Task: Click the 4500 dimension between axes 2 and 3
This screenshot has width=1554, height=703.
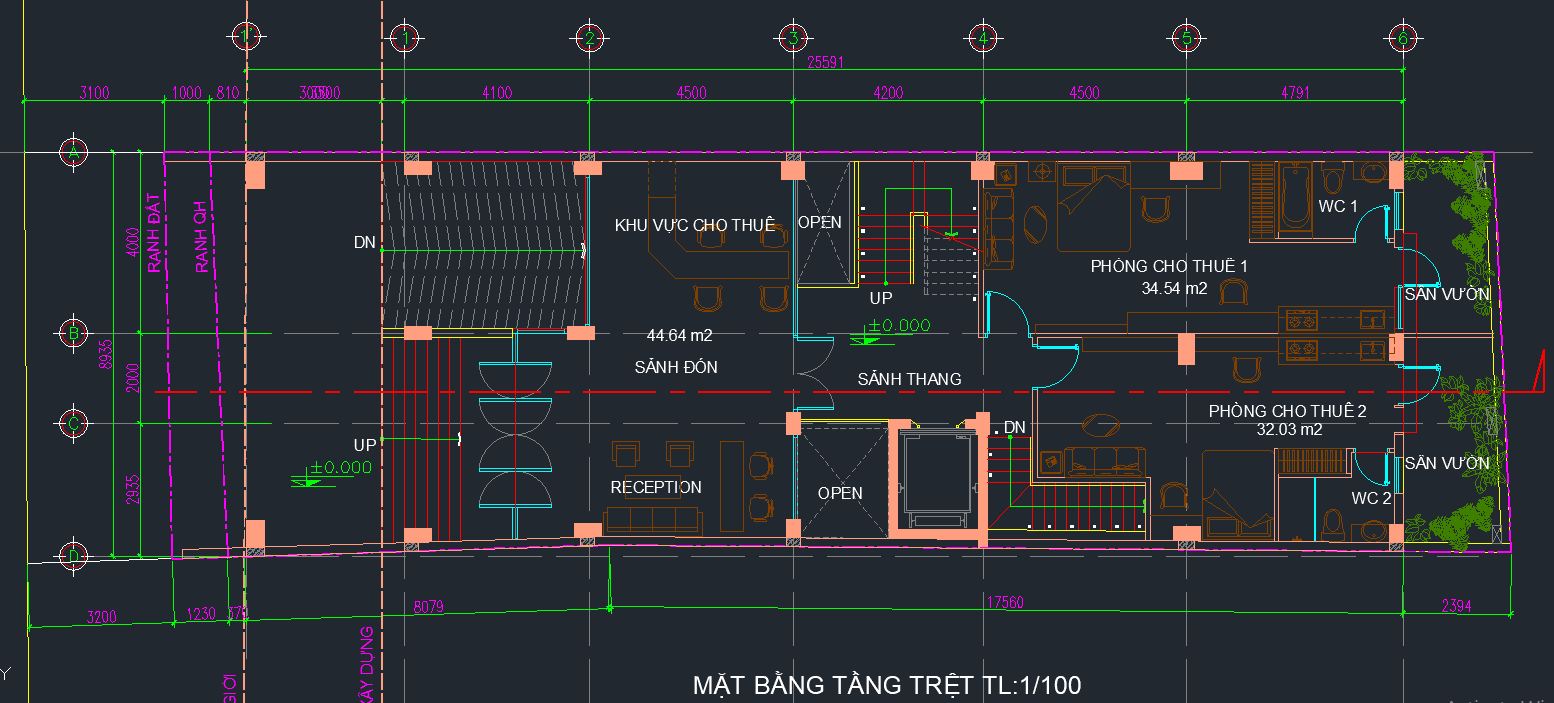Action: coord(691,93)
